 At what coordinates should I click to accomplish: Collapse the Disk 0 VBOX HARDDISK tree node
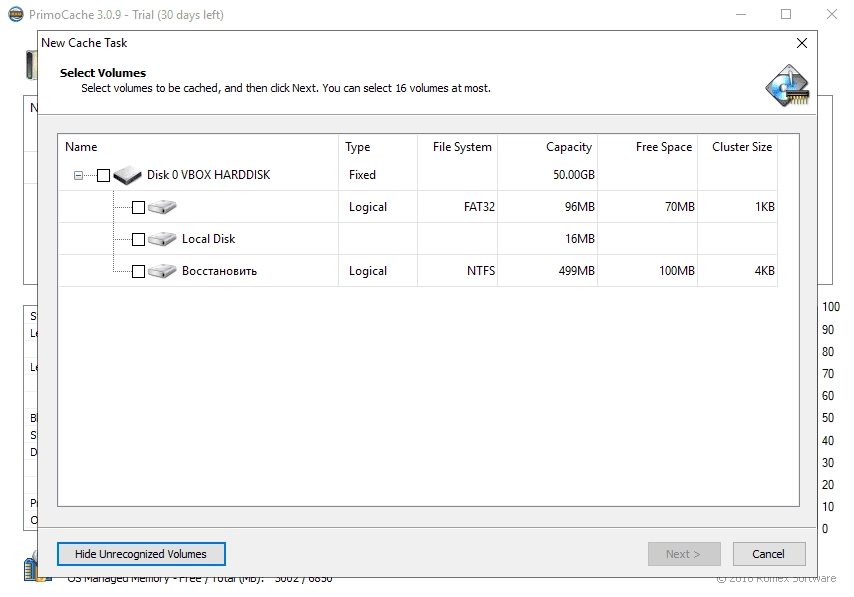click(x=78, y=175)
